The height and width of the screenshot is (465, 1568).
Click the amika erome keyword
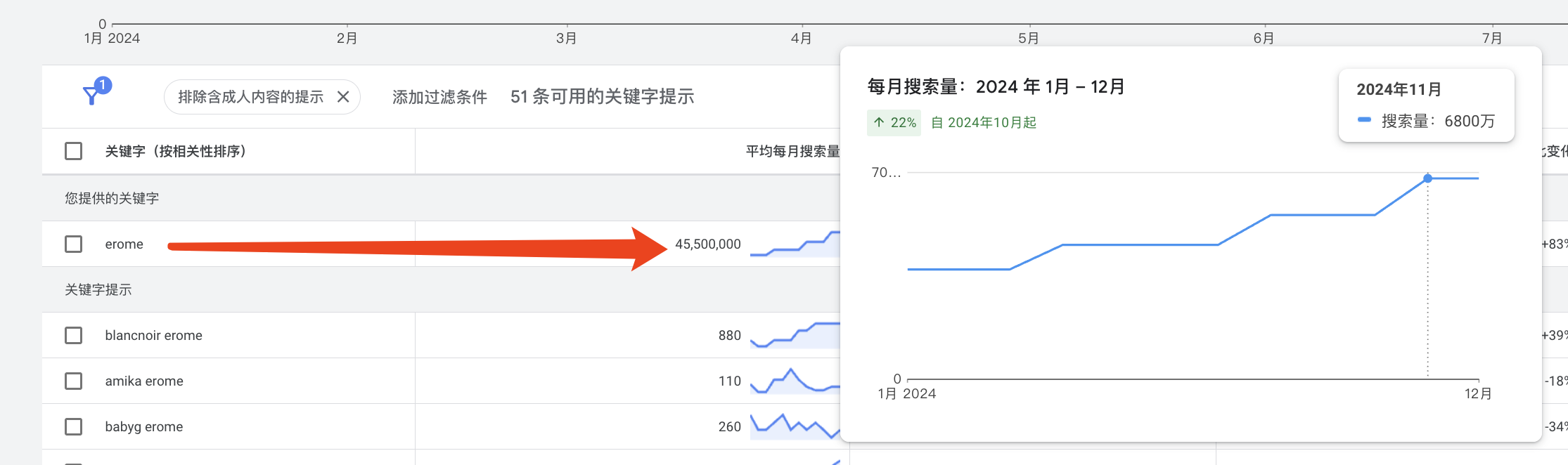[x=144, y=381]
